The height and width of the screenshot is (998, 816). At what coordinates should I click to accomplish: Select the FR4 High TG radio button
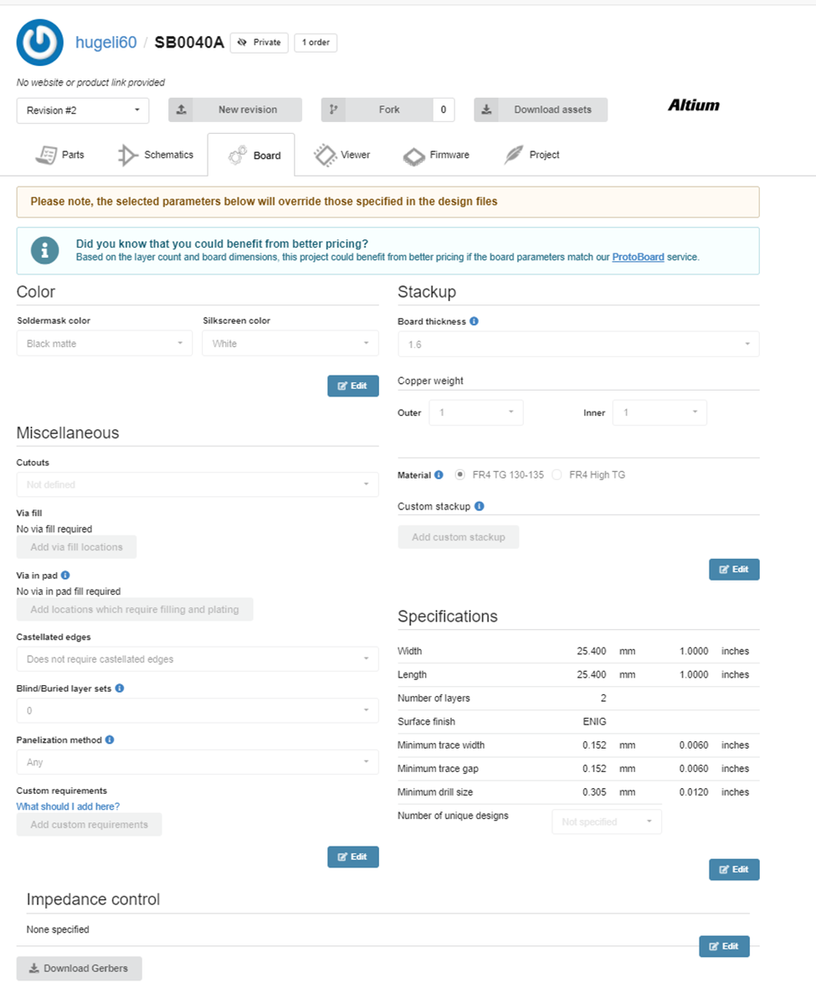(558, 475)
